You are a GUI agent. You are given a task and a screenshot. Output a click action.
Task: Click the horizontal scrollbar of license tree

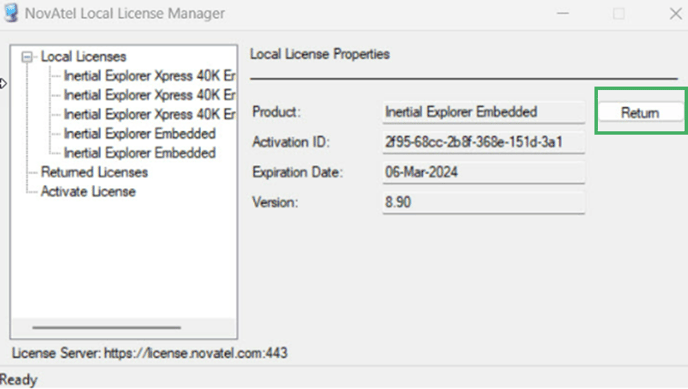click(107, 327)
